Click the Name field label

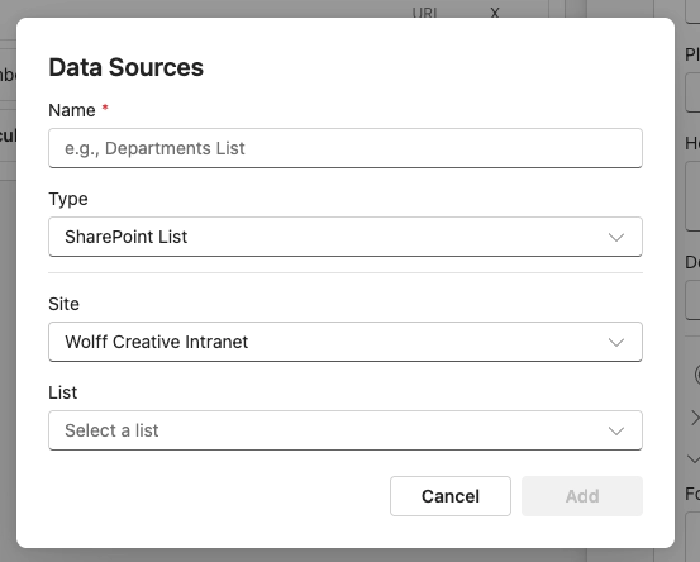coord(71,110)
